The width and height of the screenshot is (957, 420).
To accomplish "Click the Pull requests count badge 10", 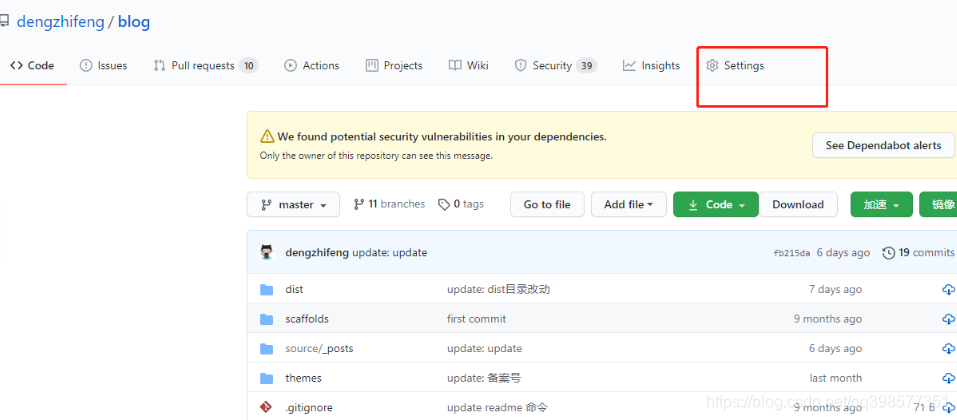I will (x=248, y=65).
